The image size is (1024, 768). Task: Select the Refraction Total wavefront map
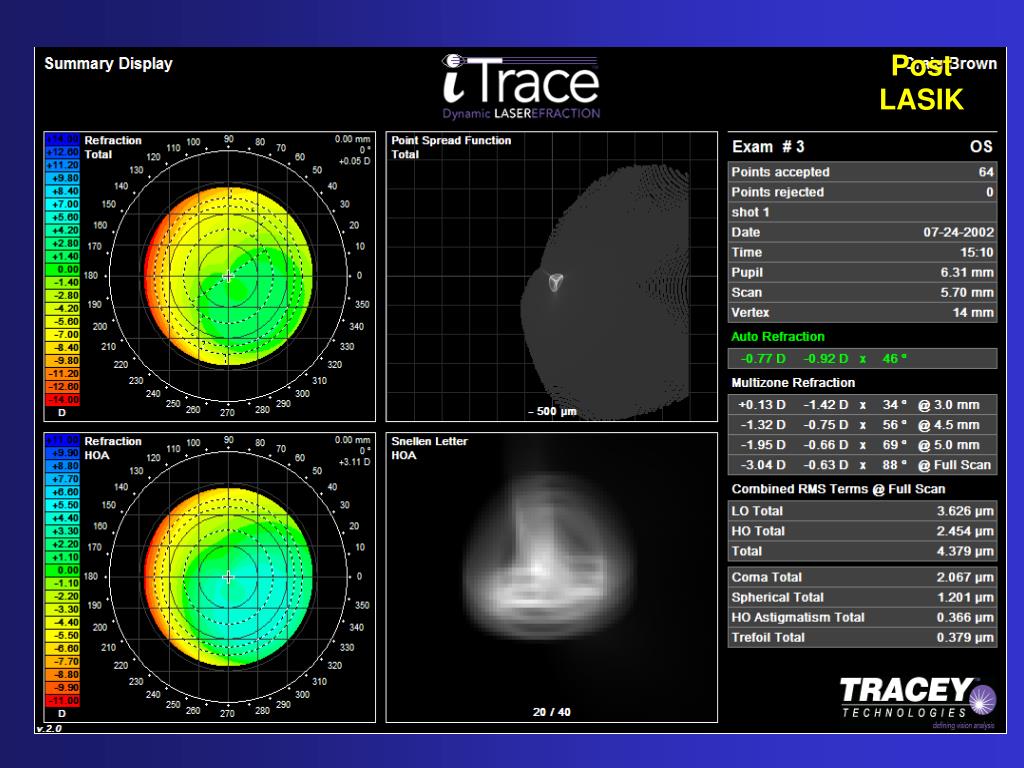[x=228, y=276]
